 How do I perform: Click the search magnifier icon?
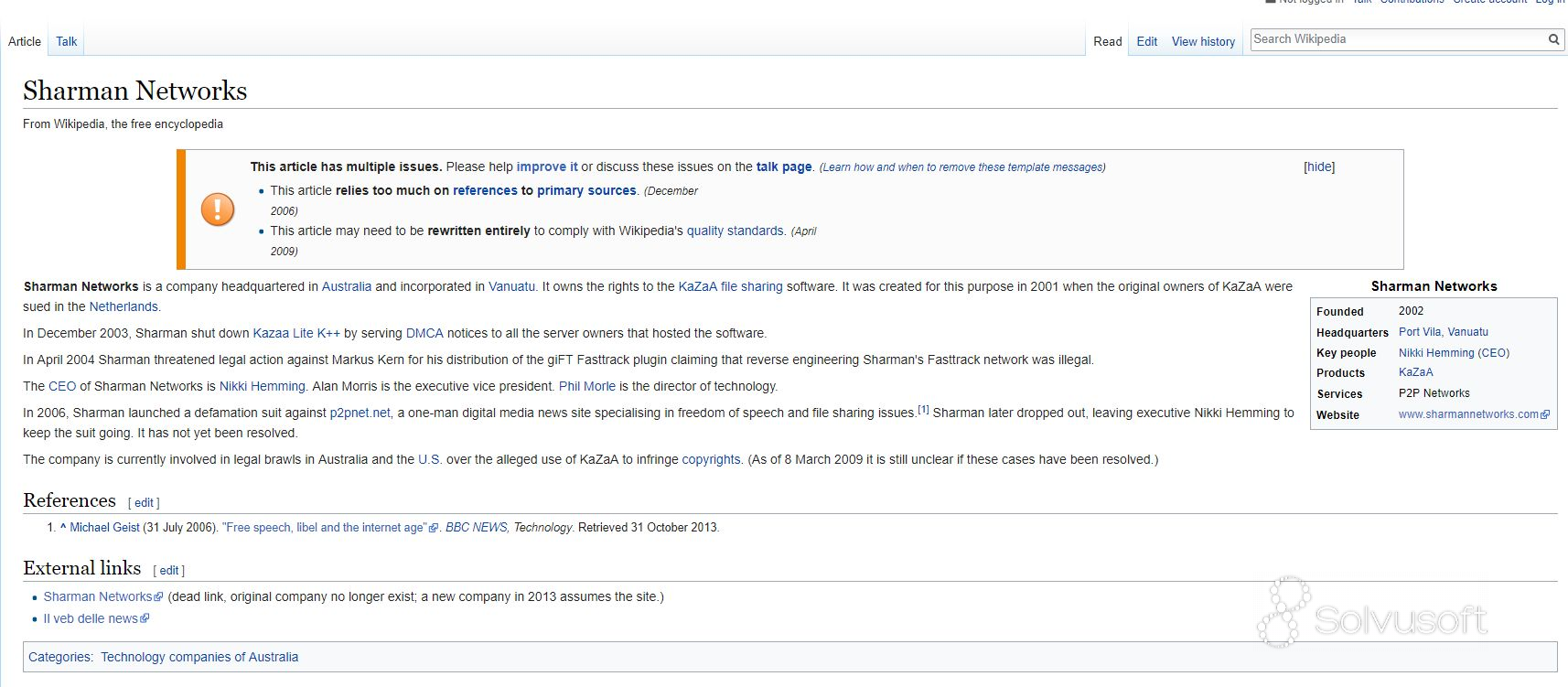point(1553,39)
